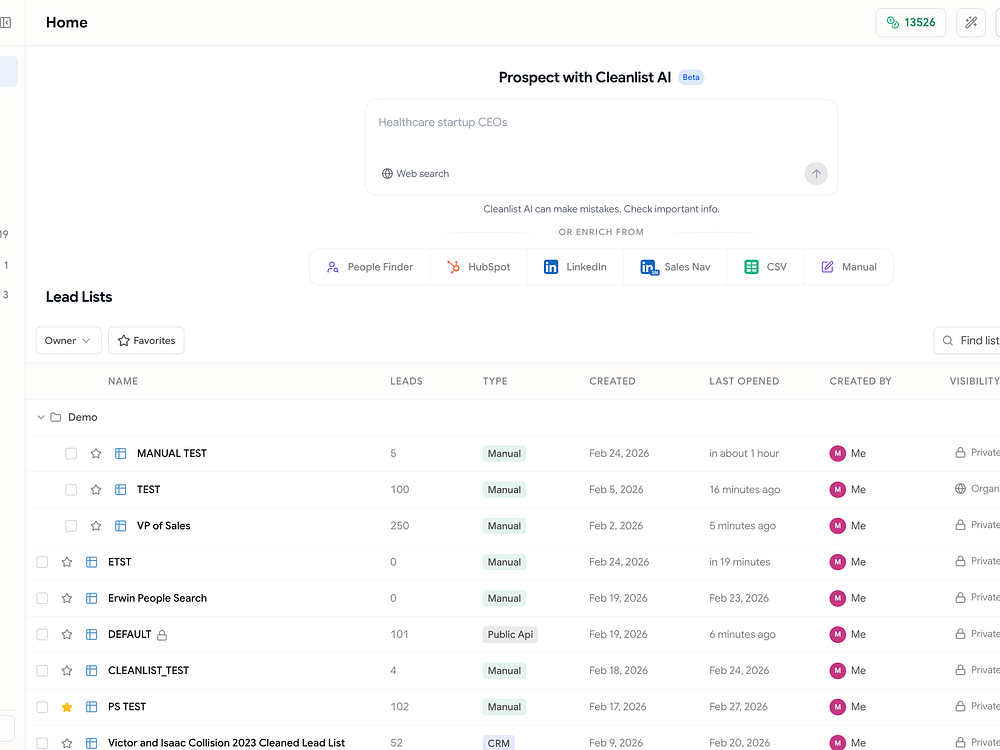The width and height of the screenshot is (1000, 750).
Task: Open the 13526 credits button
Action: point(910,22)
